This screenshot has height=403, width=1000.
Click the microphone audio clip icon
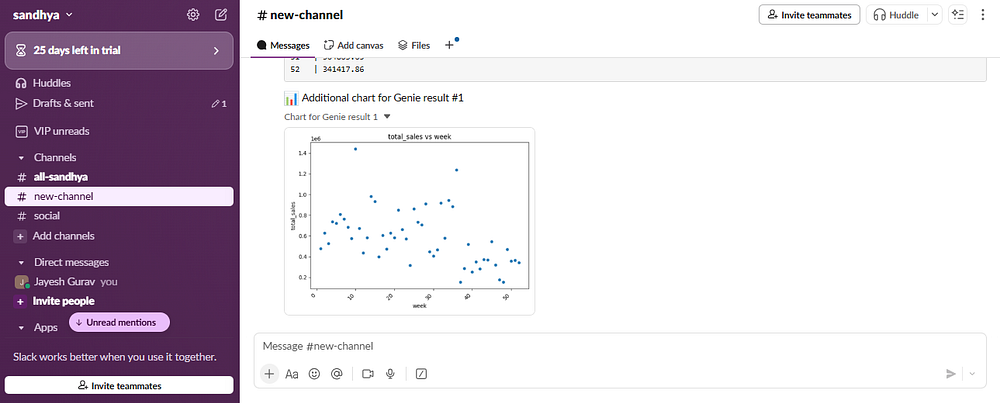[x=390, y=373]
